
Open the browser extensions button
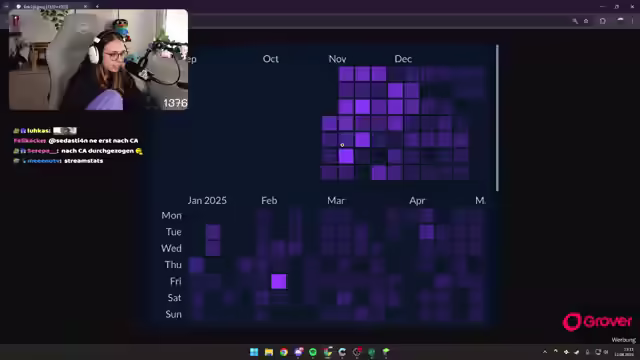point(602,21)
